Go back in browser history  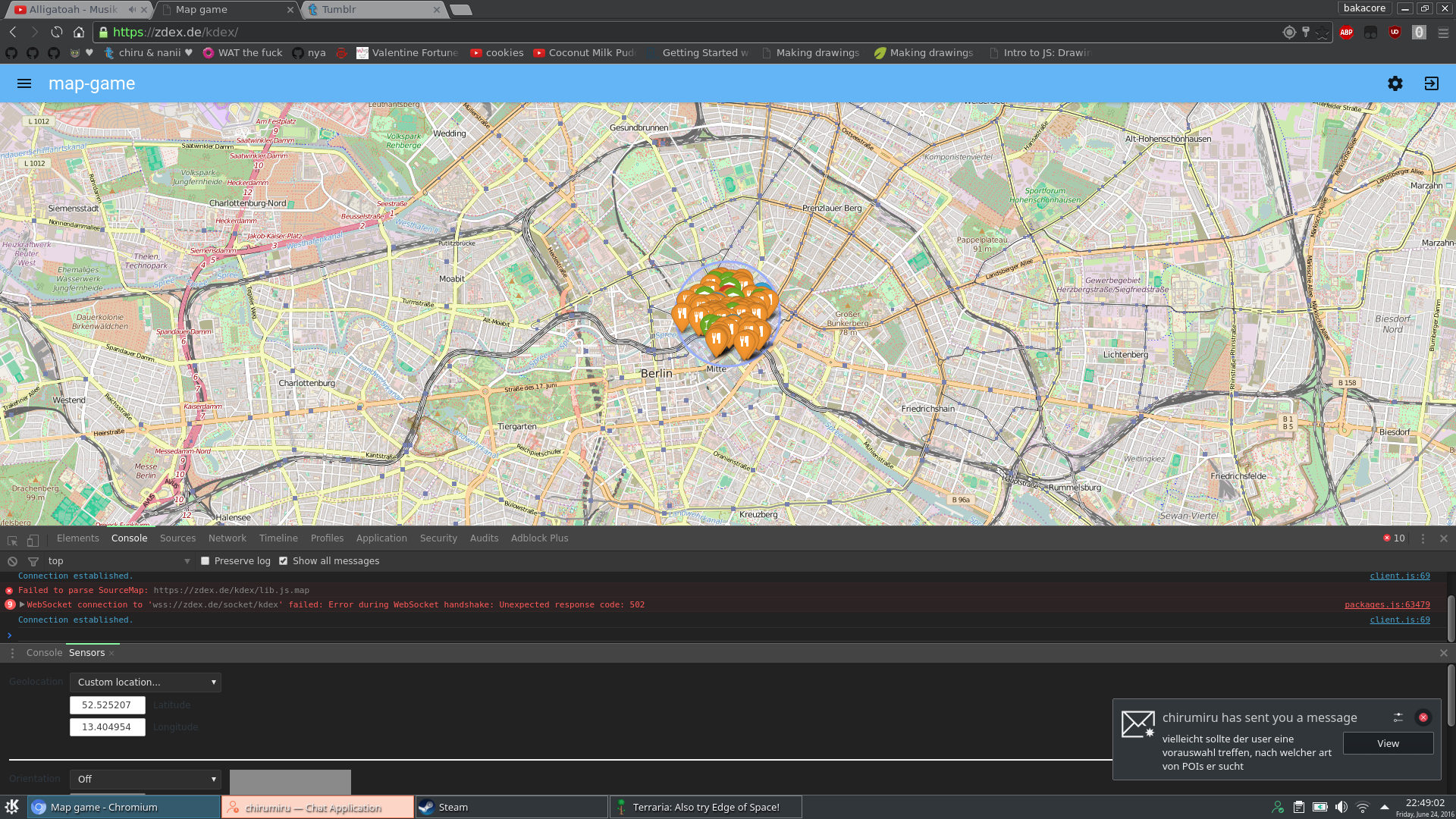click(x=13, y=32)
